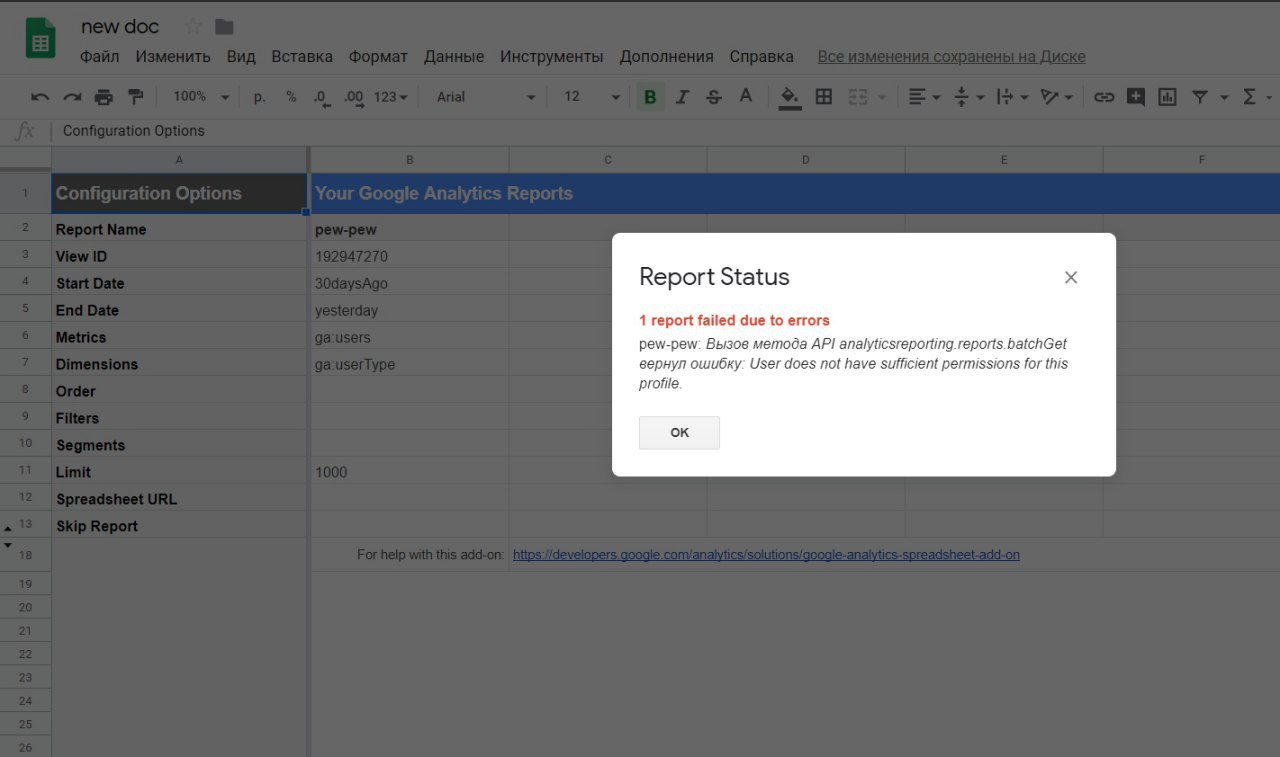Click the filter icon
The width and height of the screenshot is (1280, 757).
point(1199,97)
